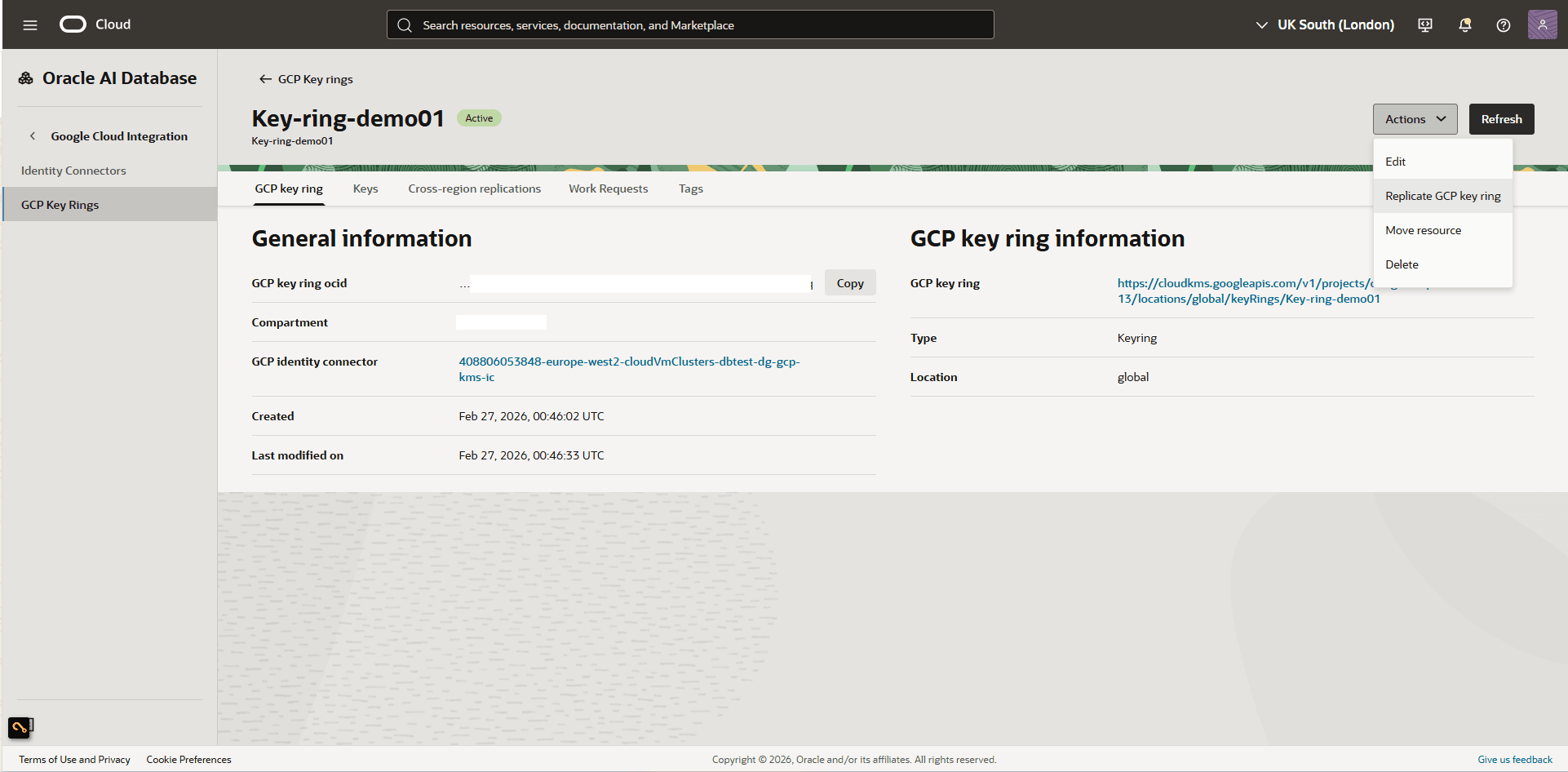Open the Actions dropdown
The height and width of the screenshot is (772, 1568).
(x=1414, y=118)
